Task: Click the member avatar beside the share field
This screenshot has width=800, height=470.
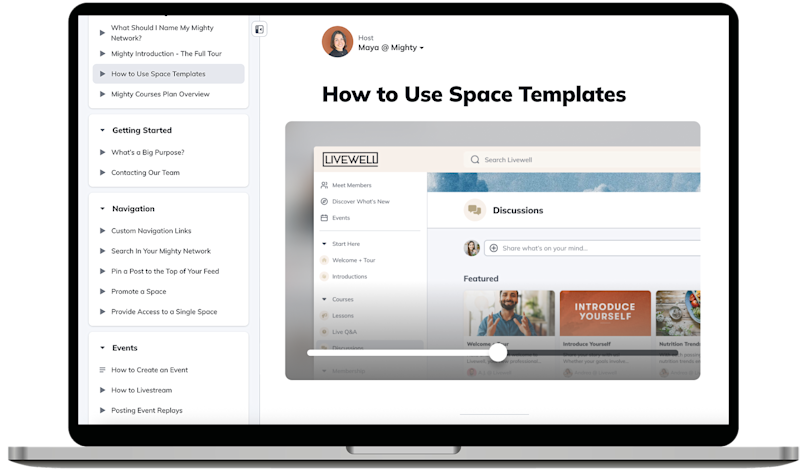Action: (471, 249)
